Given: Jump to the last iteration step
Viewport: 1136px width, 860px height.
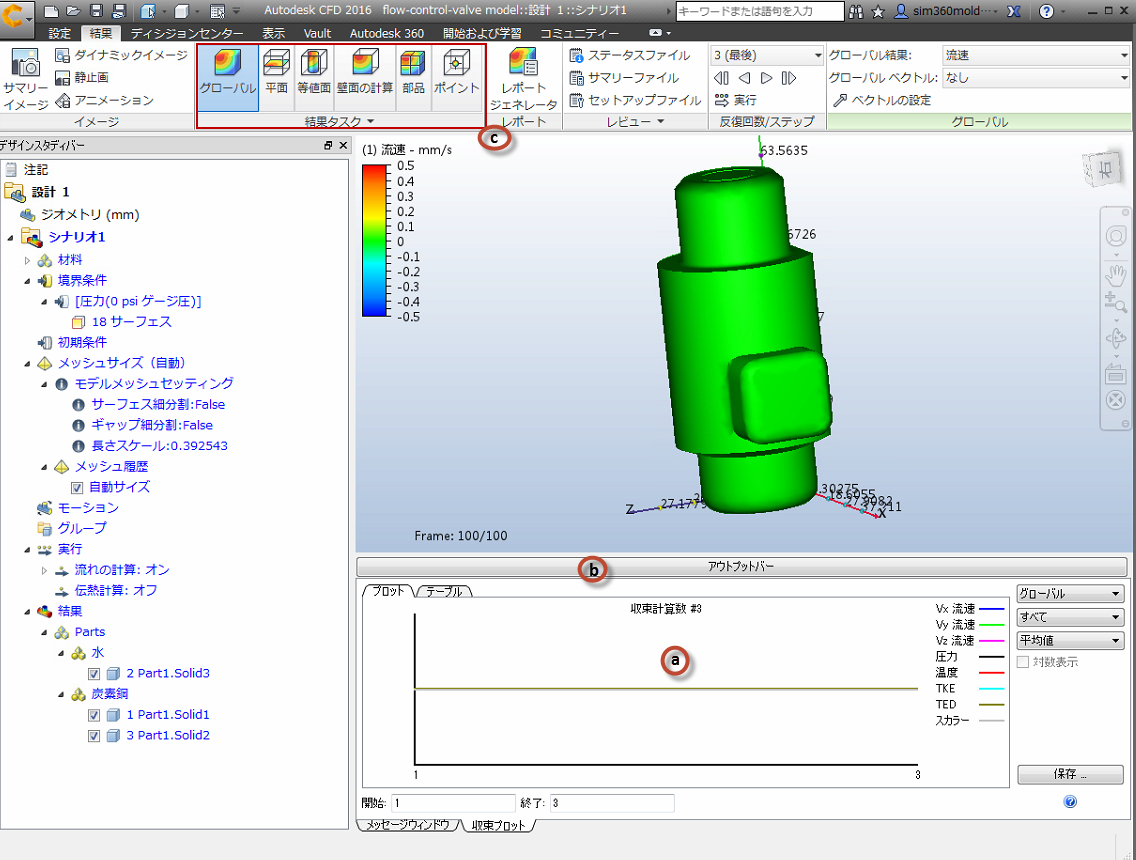Looking at the screenshot, I should [789, 78].
